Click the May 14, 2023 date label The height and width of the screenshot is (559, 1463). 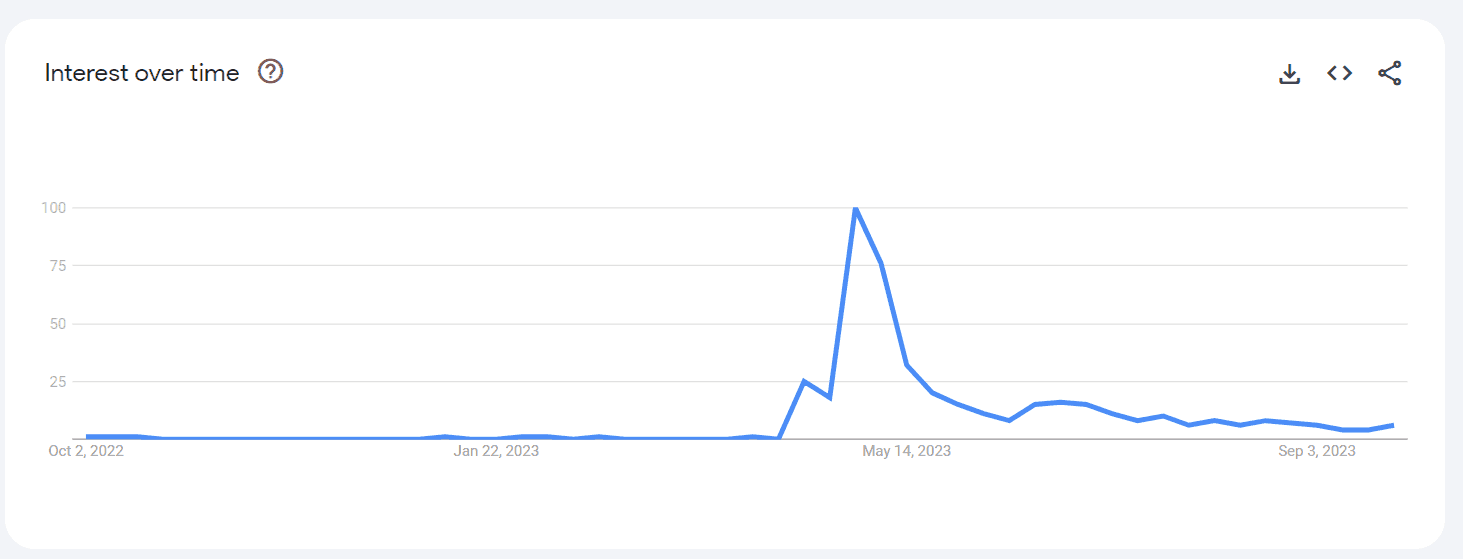[907, 451]
